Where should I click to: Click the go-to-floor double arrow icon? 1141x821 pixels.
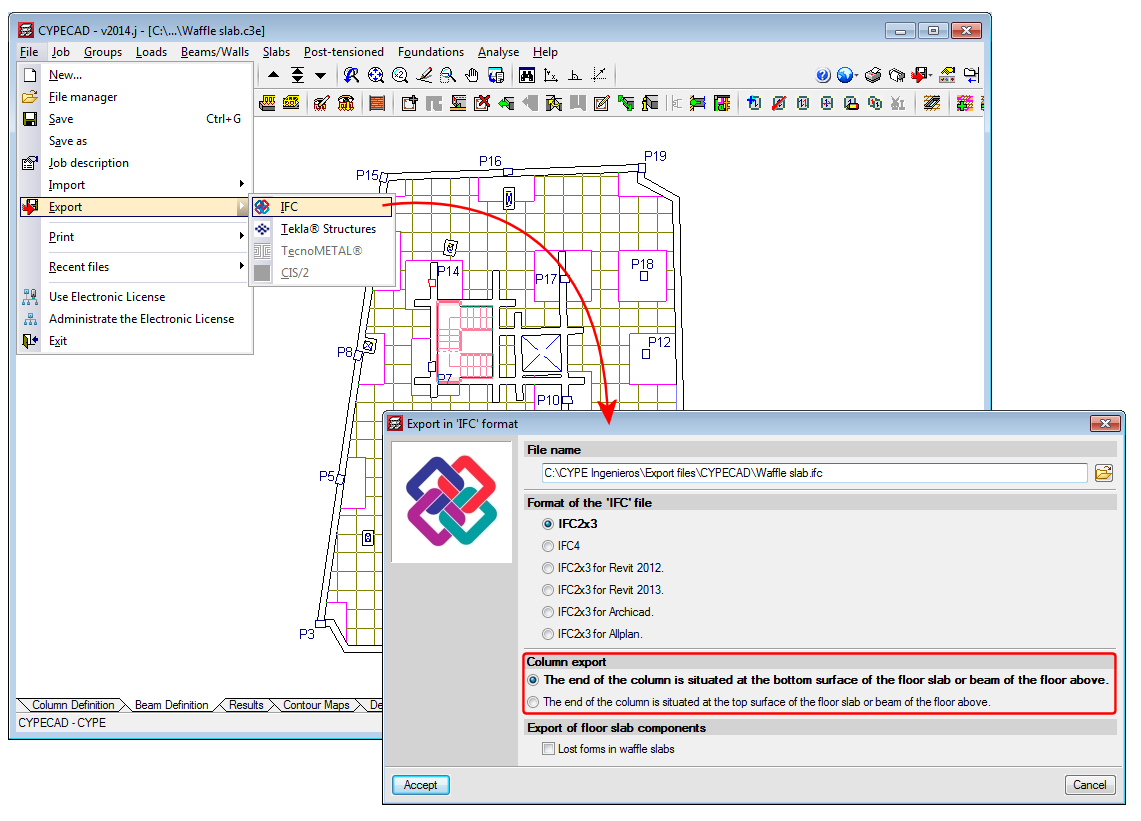298,75
